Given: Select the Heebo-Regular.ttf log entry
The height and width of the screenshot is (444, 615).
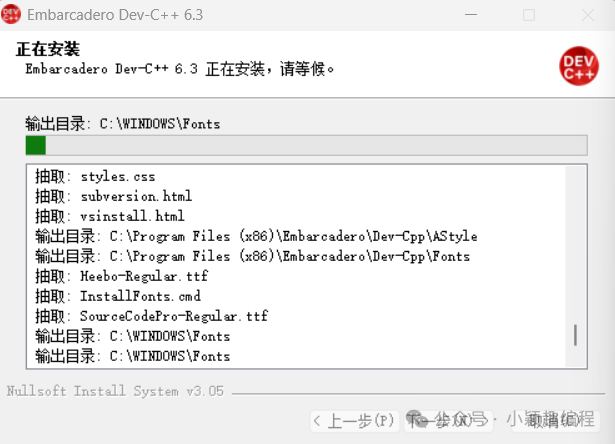Looking at the screenshot, I should (122, 276).
